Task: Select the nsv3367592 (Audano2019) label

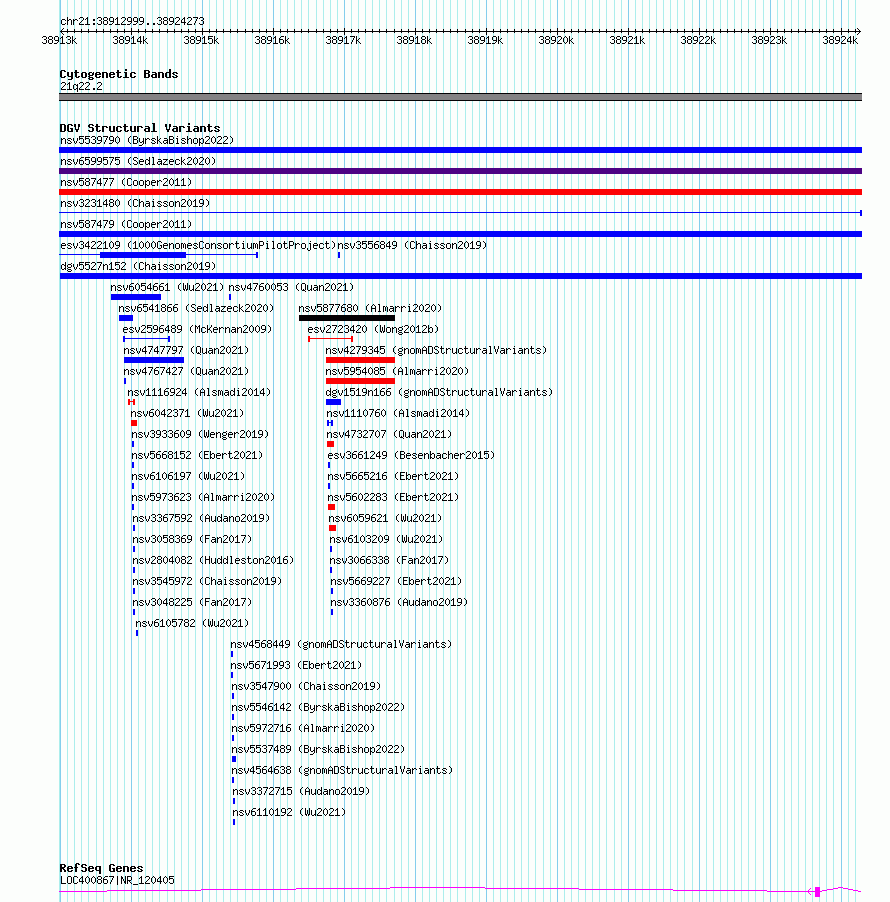Action: 201,518
